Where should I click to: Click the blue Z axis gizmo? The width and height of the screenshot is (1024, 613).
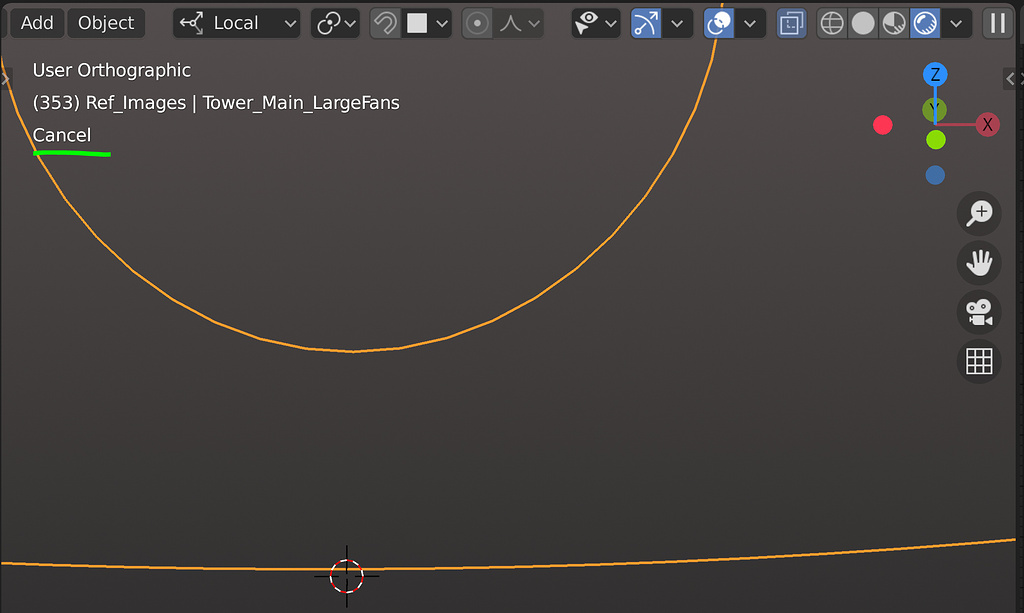[935, 74]
